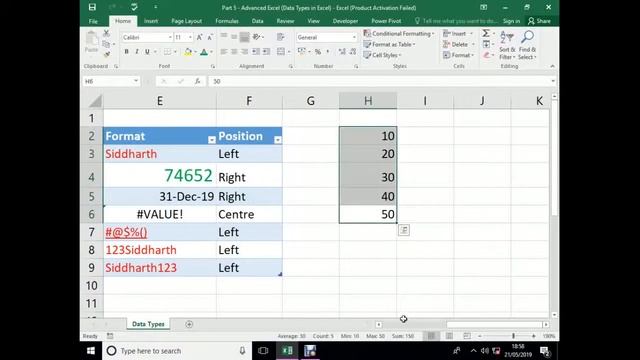This screenshot has height=360, width=640.
Task: Open Format as Table menu
Action: 389,44
